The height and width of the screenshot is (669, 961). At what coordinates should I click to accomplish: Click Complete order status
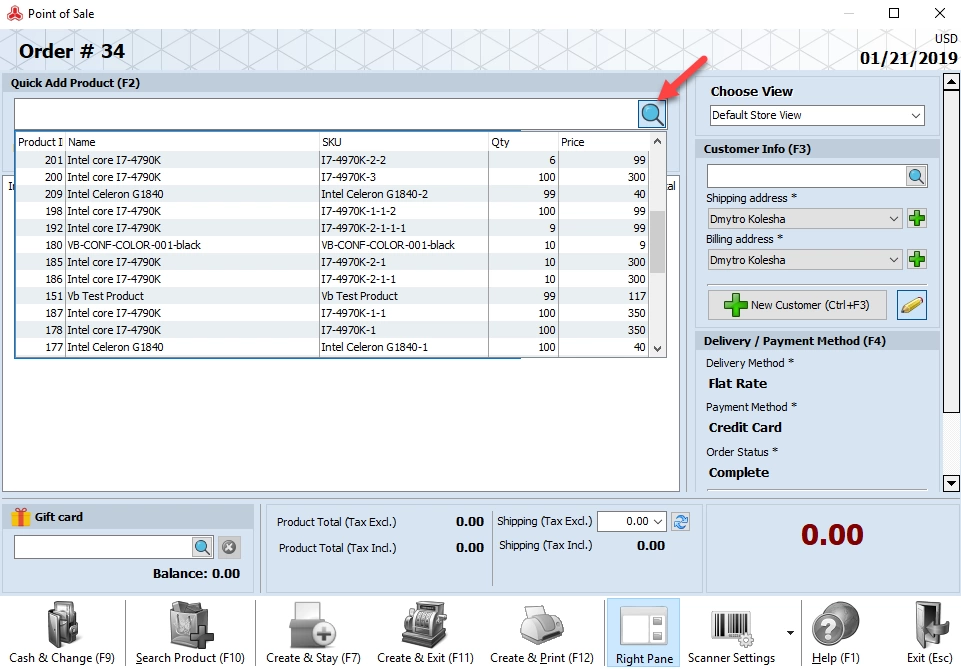pyautogui.click(x=739, y=473)
